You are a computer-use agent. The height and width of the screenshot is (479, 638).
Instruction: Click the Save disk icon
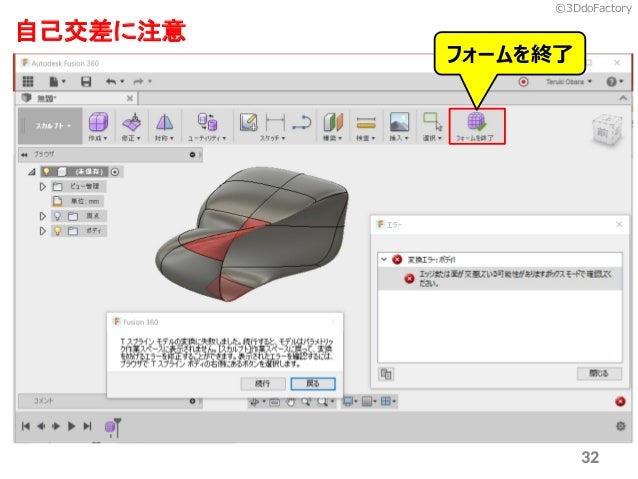(86, 82)
